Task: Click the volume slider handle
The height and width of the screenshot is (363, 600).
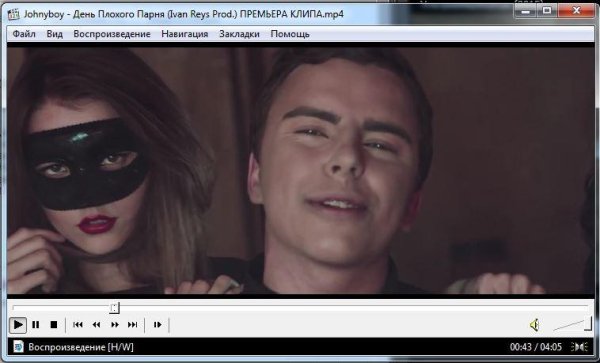Action: (x=588, y=324)
